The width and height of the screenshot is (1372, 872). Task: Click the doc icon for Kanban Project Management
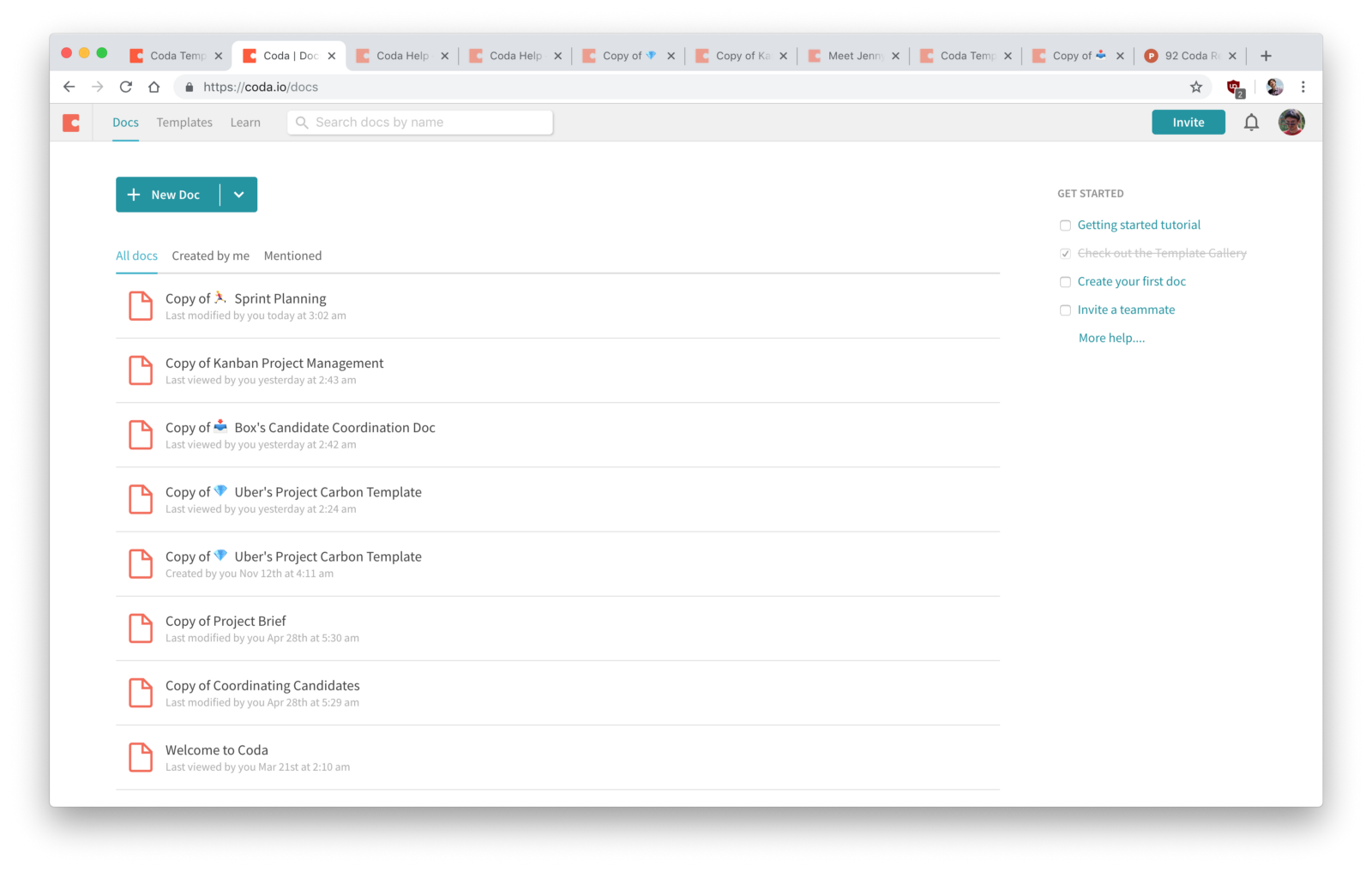pyautogui.click(x=141, y=370)
